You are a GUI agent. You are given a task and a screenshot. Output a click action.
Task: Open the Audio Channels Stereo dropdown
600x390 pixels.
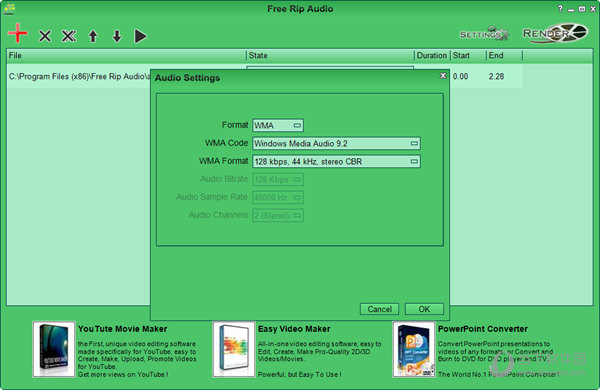[x=278, y=215]
